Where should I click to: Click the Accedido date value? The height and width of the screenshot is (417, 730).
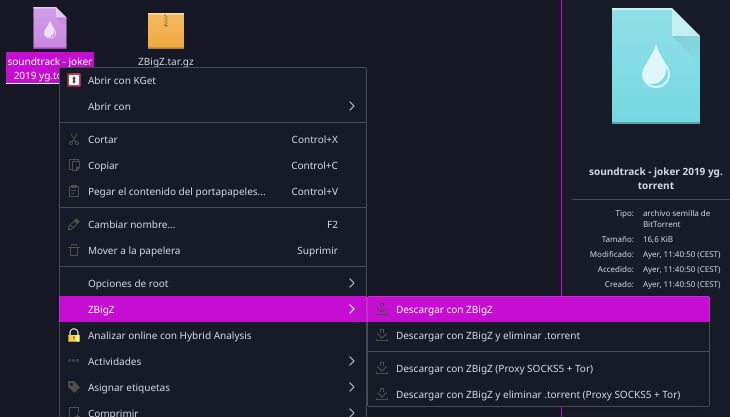pyautogui.click(x=681, y=269)
